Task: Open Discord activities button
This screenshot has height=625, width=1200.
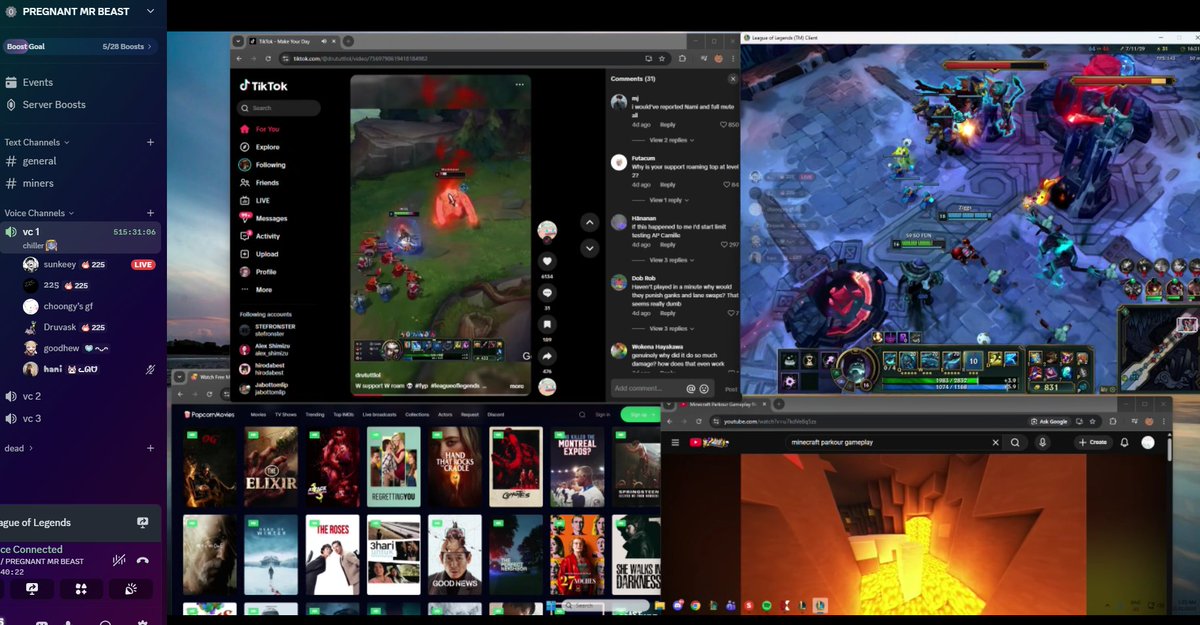Action: [x=81, y=589]
